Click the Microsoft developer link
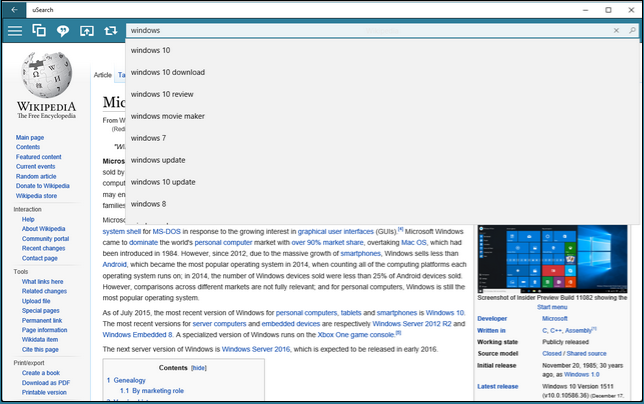The height and width of the screenshot is (404, 644). coord(554,319)
